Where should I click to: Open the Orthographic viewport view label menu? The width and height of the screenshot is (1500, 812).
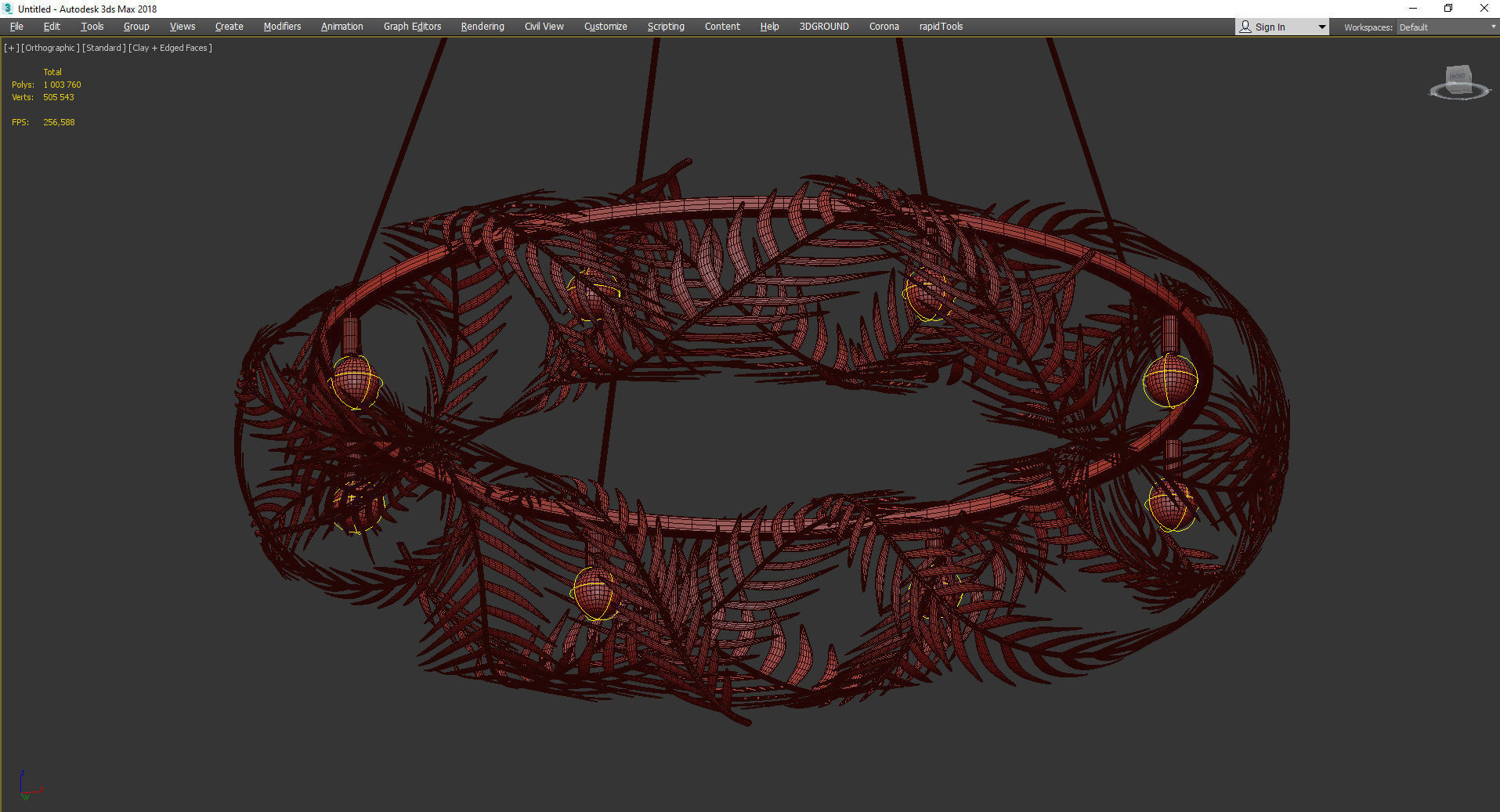tap(51, 48)
